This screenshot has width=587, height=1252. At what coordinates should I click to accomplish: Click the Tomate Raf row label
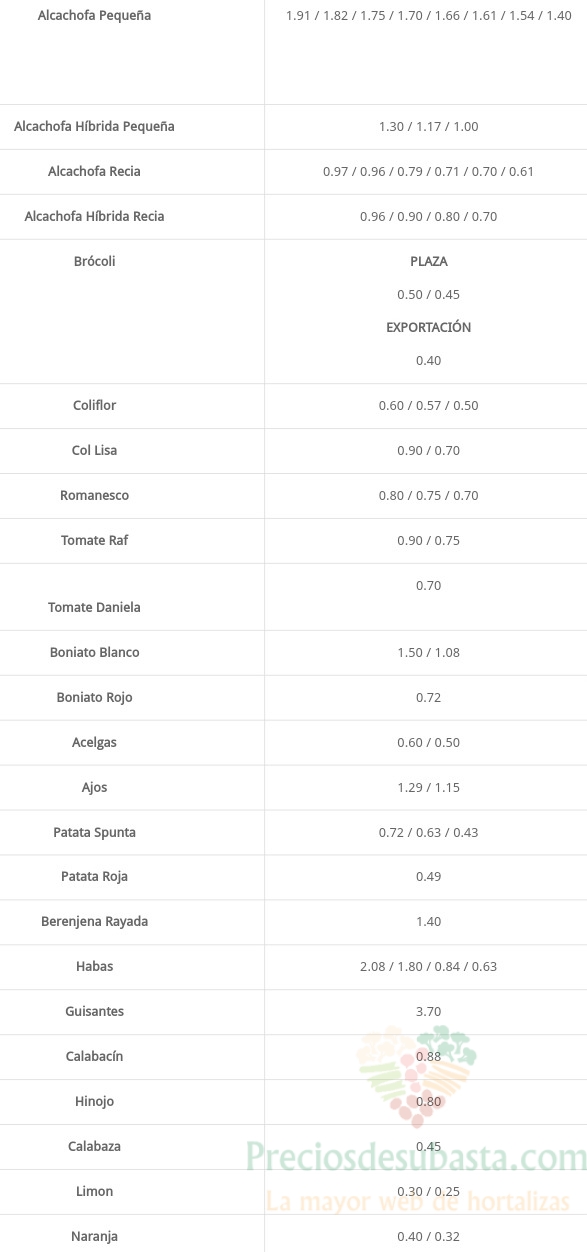point(94,540)
